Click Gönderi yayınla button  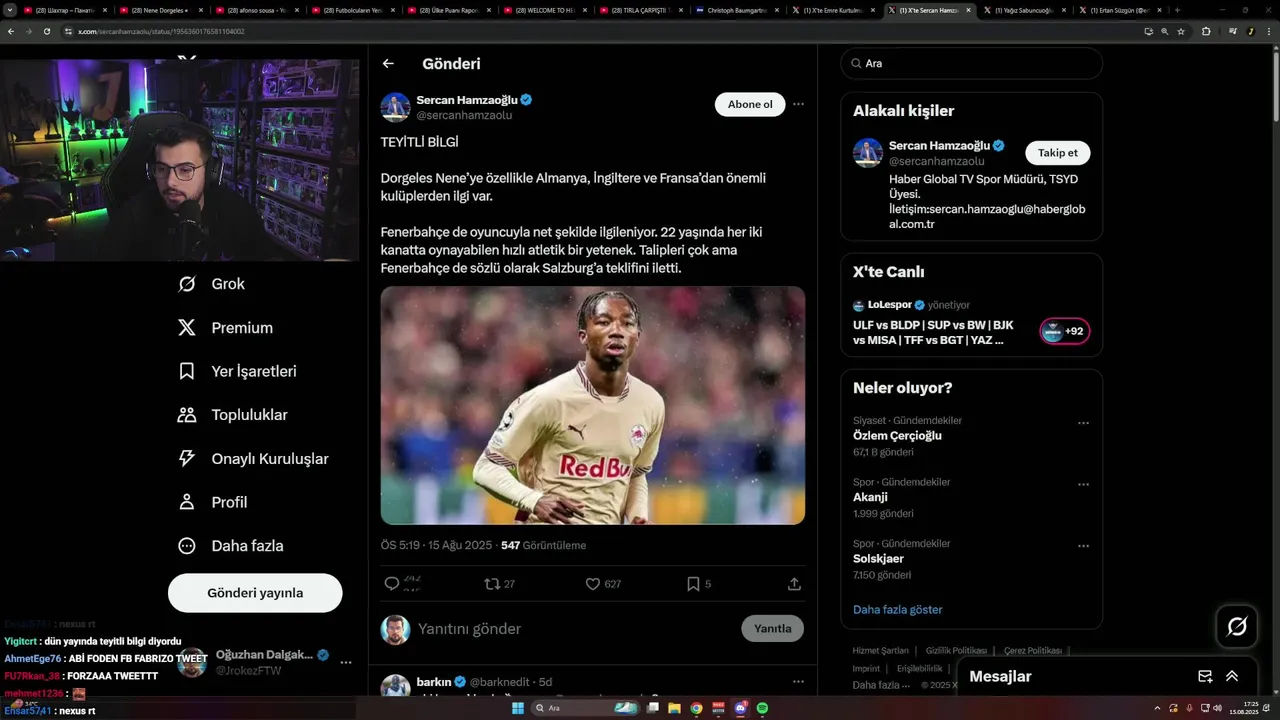pyautogui.click(x=255, y=593)
